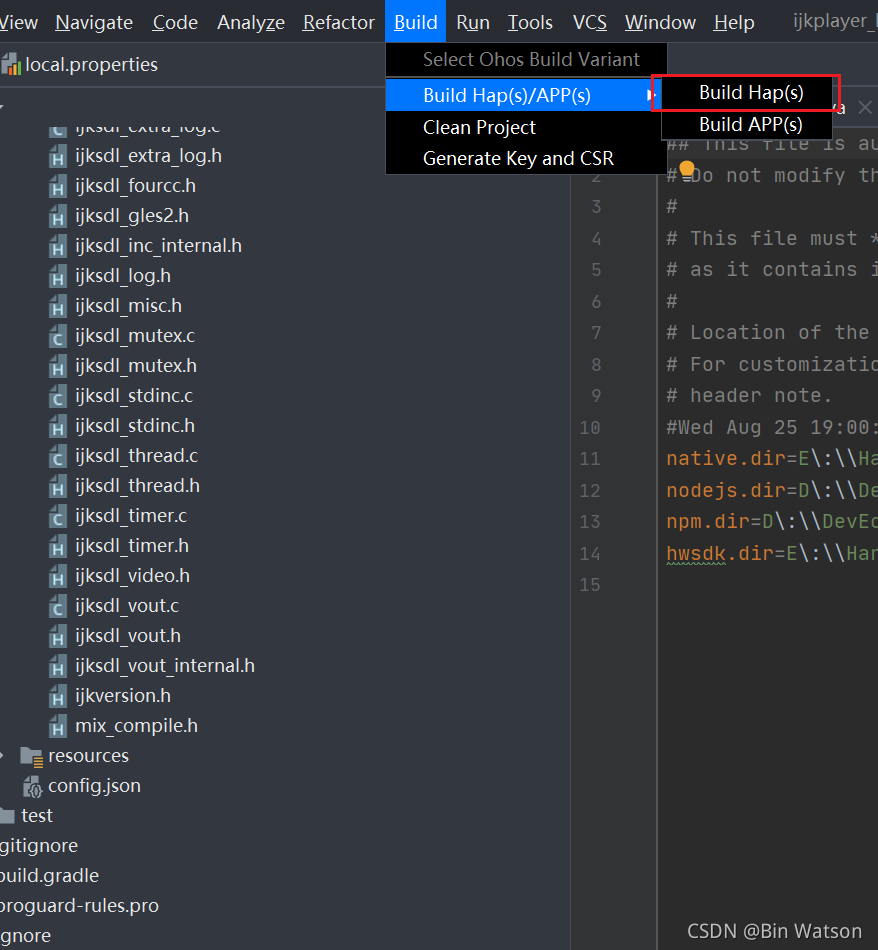
Task: Click the yellow lightbulb intention icon
Action: pyautogui.click(x=687, y=170)
